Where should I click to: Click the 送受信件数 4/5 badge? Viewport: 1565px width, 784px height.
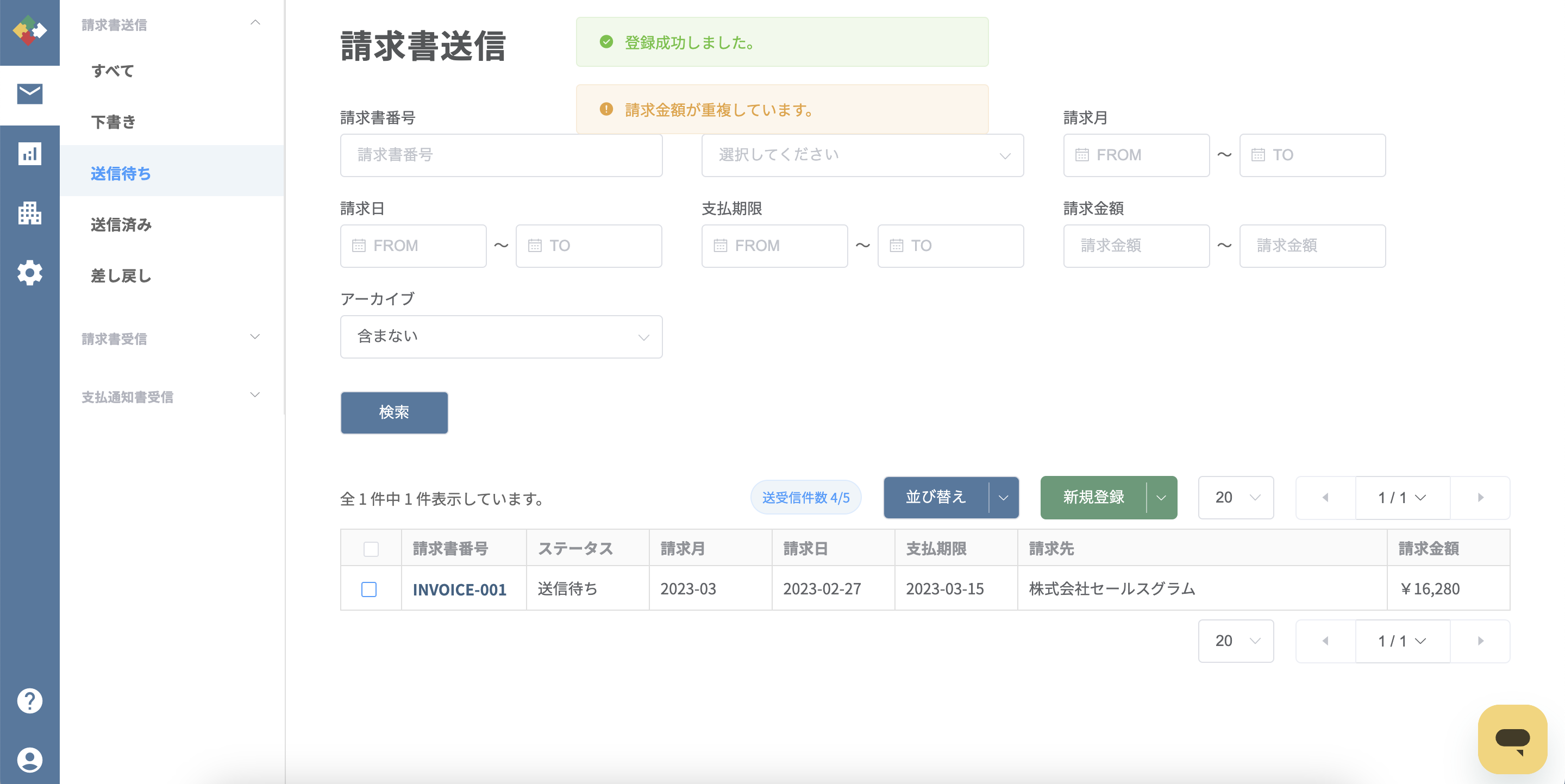tap(805, 497)
